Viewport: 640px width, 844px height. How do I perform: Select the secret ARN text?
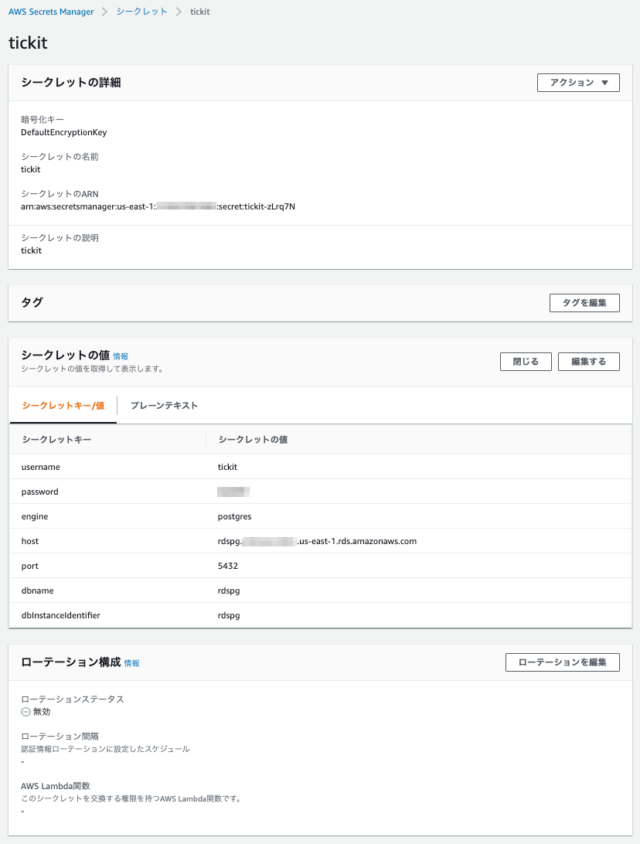158,206
